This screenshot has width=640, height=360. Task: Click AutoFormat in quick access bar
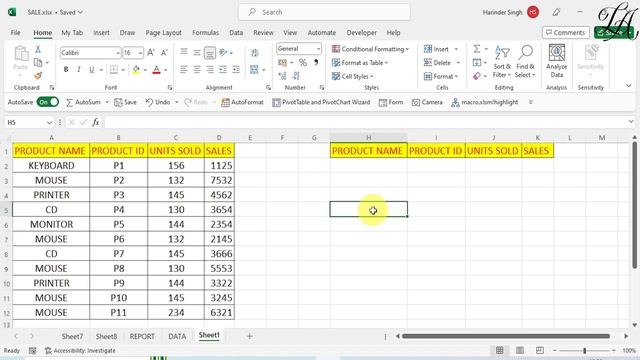pyautogui.click(x=242, y=102)
